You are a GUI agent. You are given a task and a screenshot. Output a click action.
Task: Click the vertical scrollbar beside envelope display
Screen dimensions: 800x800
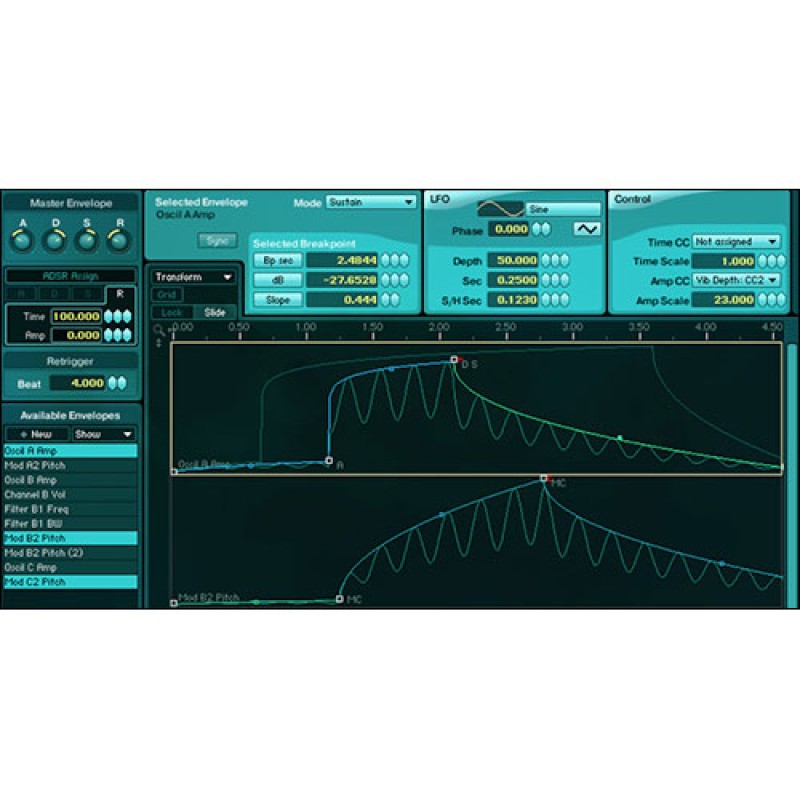[792, 470]
